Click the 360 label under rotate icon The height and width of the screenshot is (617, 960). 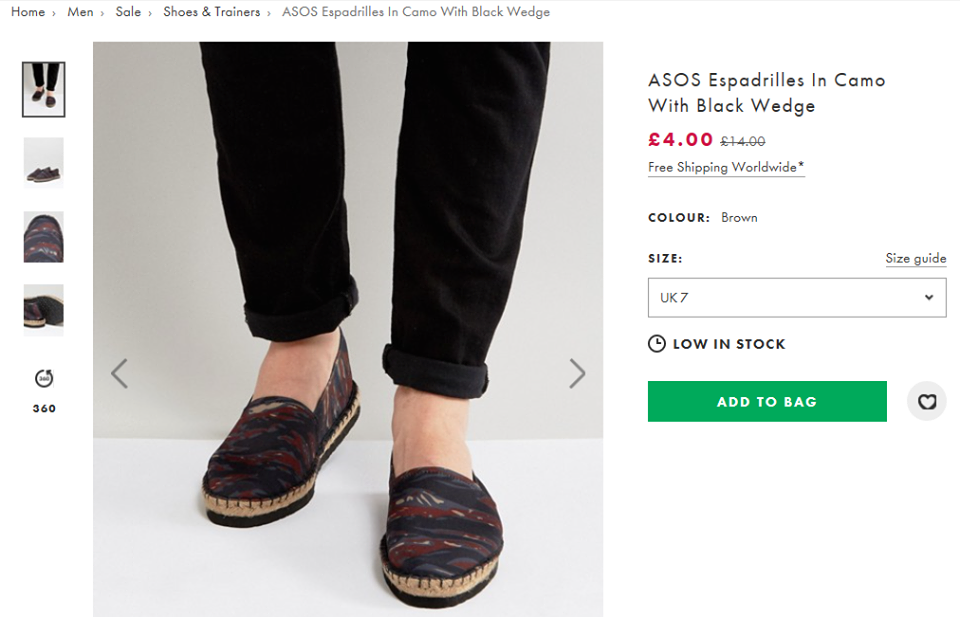click(44, 408)
